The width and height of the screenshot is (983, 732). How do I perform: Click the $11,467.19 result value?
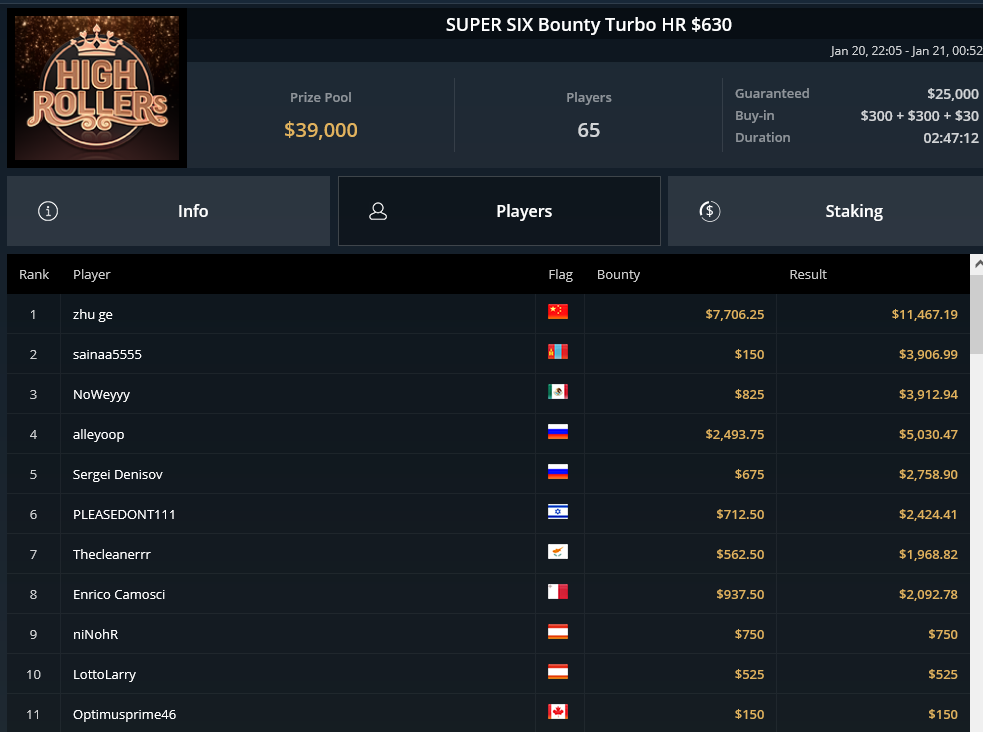tap(925, 315)
